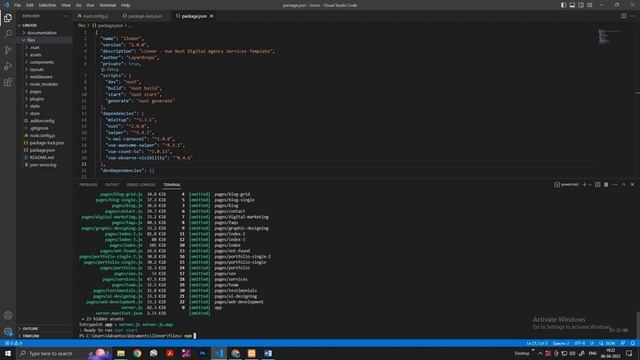Toggle secondary sidebar layout icon in title bar
This screenshot has height=360, width=640.
pyautogui.click(x=581, y=5)
